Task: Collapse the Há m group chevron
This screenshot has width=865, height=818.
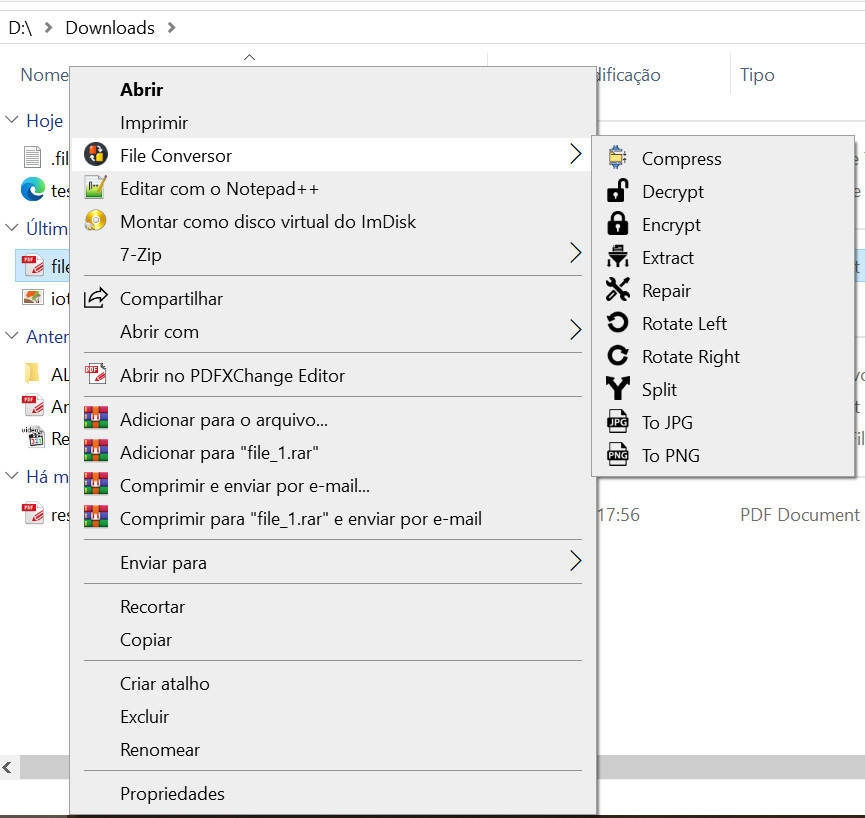Action: pyautogui.click(x=12, y=475)
